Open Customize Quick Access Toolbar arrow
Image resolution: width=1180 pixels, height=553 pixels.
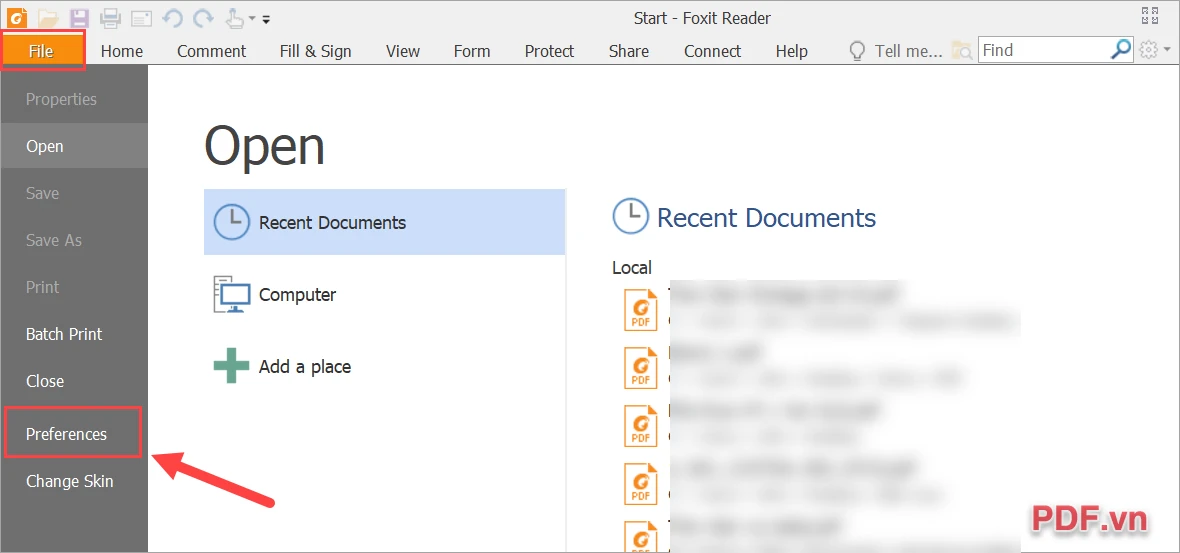click(x=266, y=18)
